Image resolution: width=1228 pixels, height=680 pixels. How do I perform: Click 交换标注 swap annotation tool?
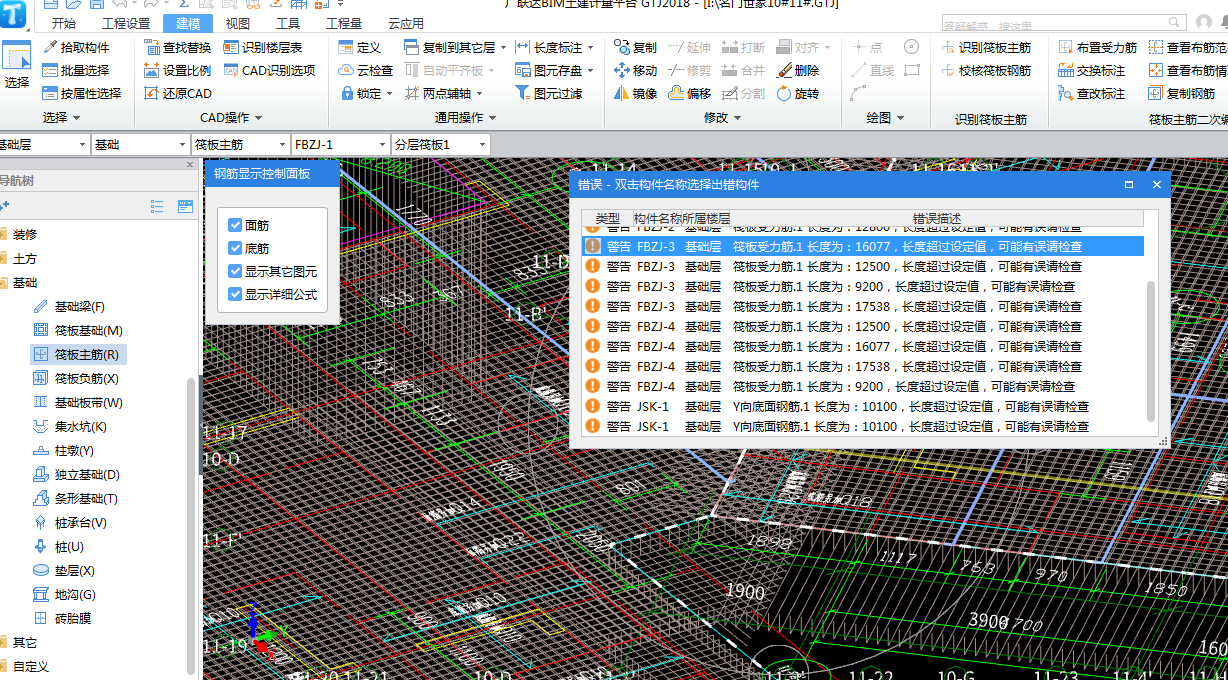[x=1091, y=70]
